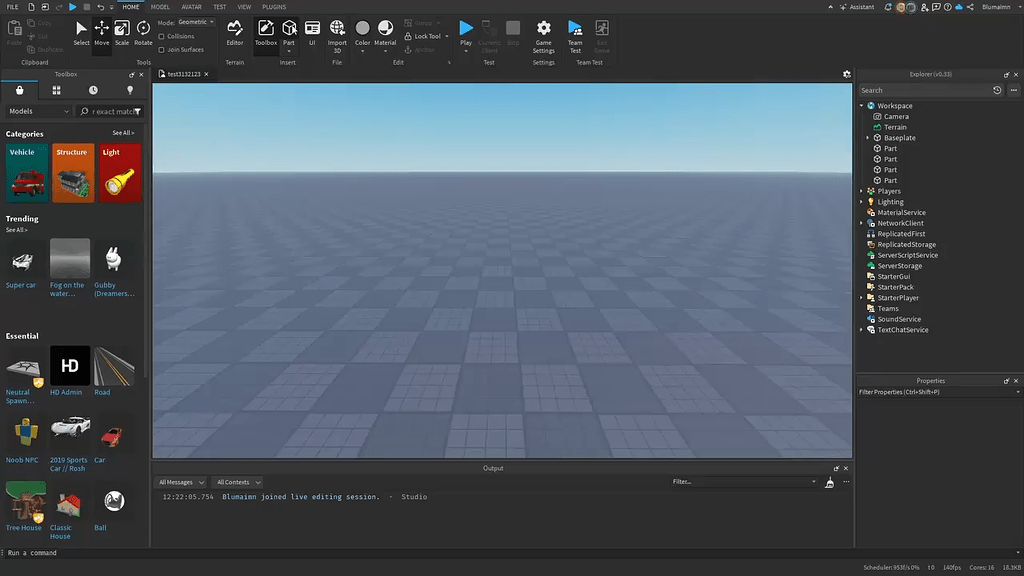Open the All Messages dropdown in Output
This screenshot has width=1024, height=576.
click(181, 481)
